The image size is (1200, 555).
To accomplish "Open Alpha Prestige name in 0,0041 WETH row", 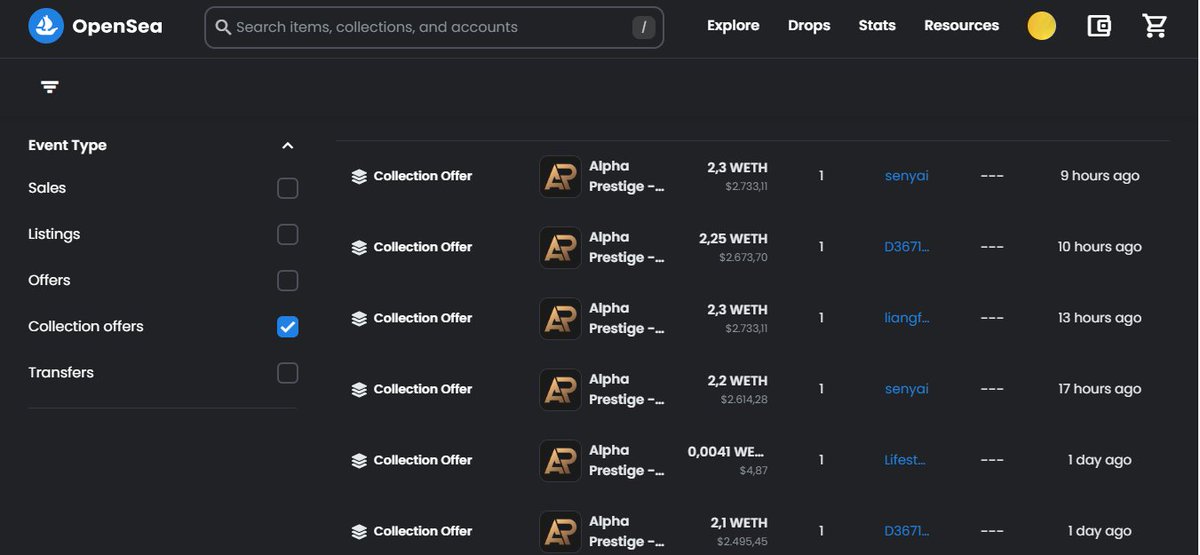I will point(627,460).
